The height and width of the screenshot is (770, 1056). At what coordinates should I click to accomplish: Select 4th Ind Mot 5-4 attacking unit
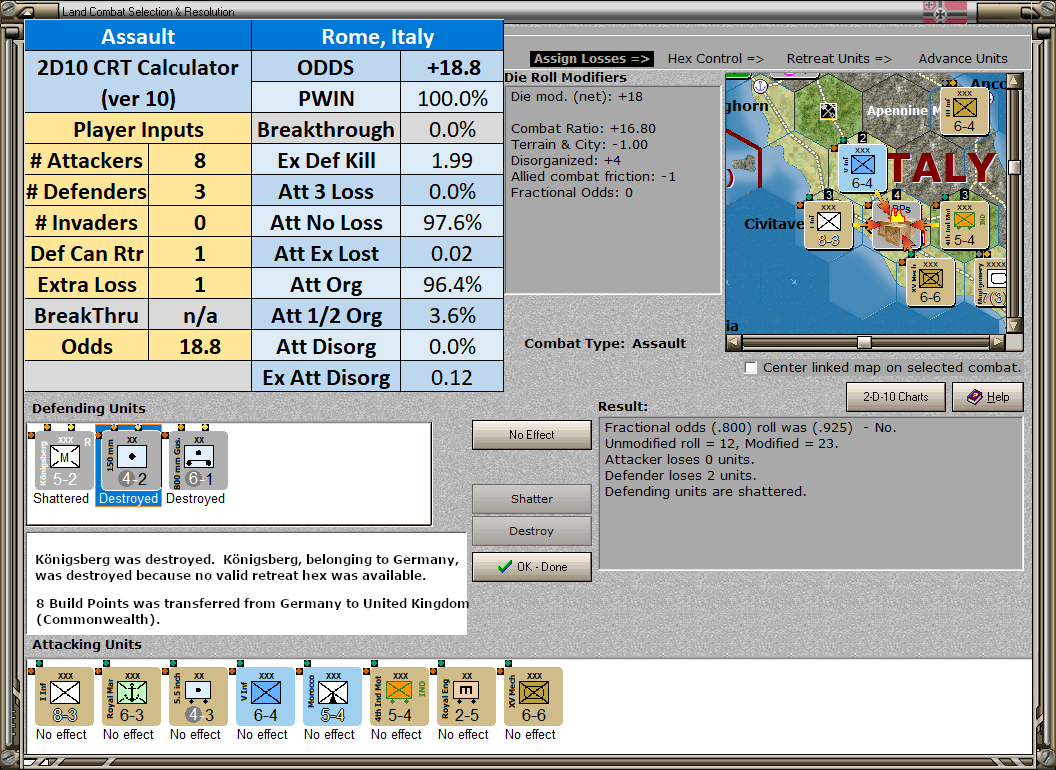pos(399,697)
